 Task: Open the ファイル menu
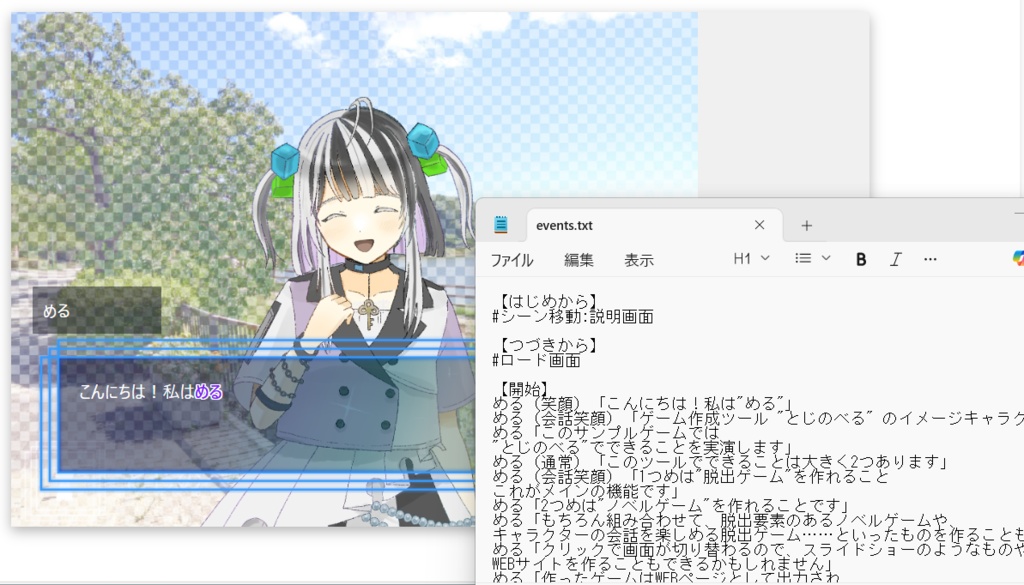(511, 259)
